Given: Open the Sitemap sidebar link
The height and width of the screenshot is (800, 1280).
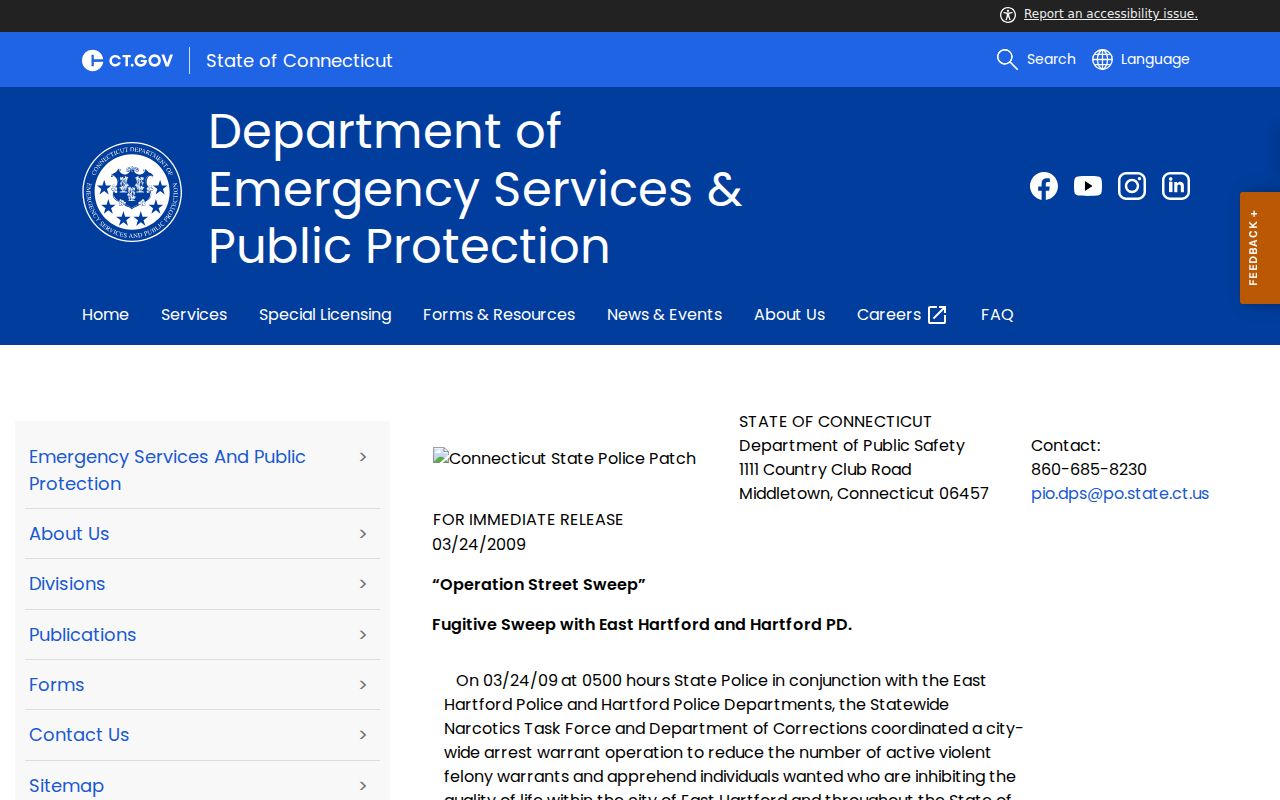Looking at the screenshot, I should (66, 786).
